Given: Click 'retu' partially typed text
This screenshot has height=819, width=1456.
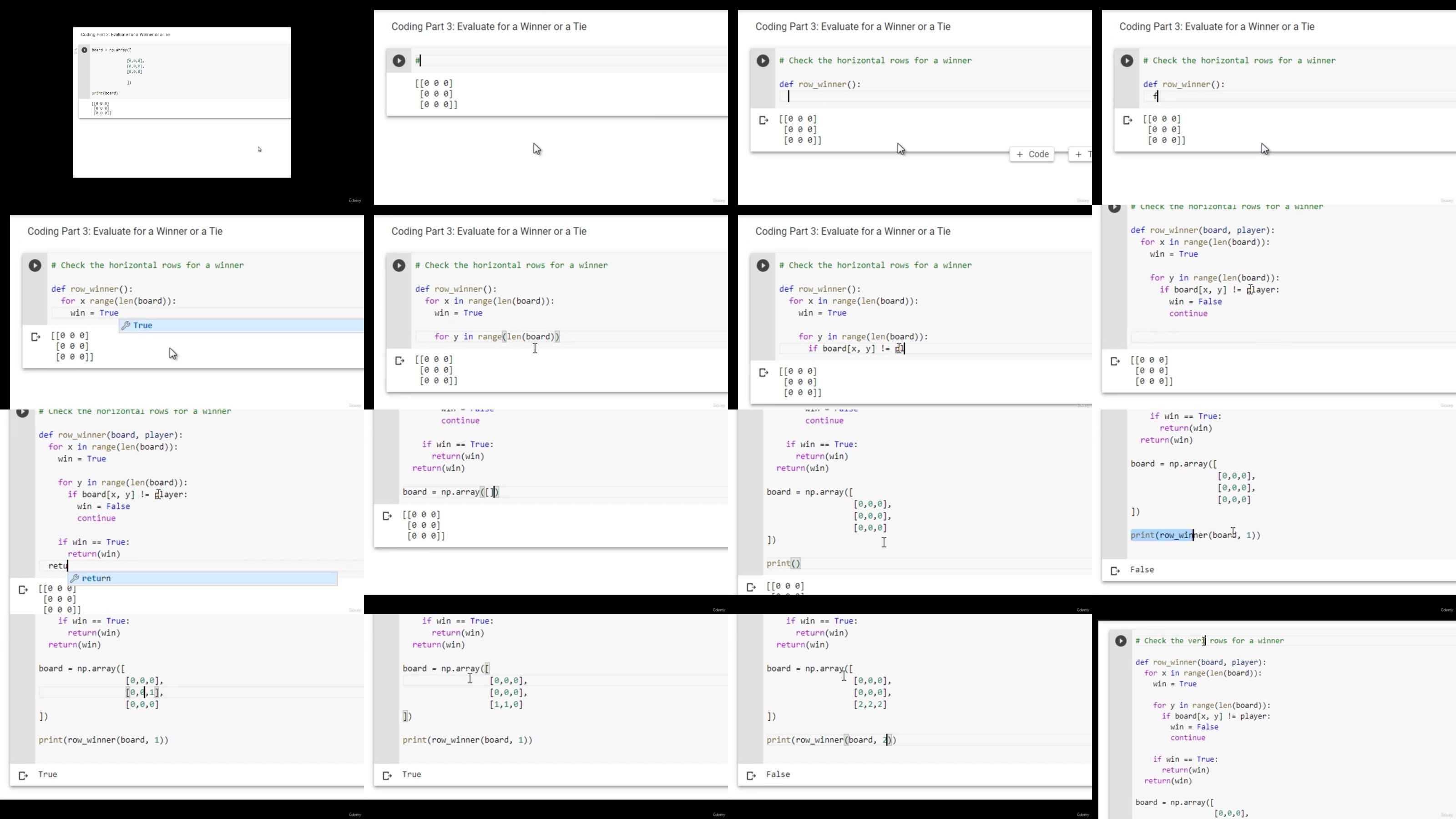Looking at the screenshot, I should pyautogui.click(x=58, y=565).
